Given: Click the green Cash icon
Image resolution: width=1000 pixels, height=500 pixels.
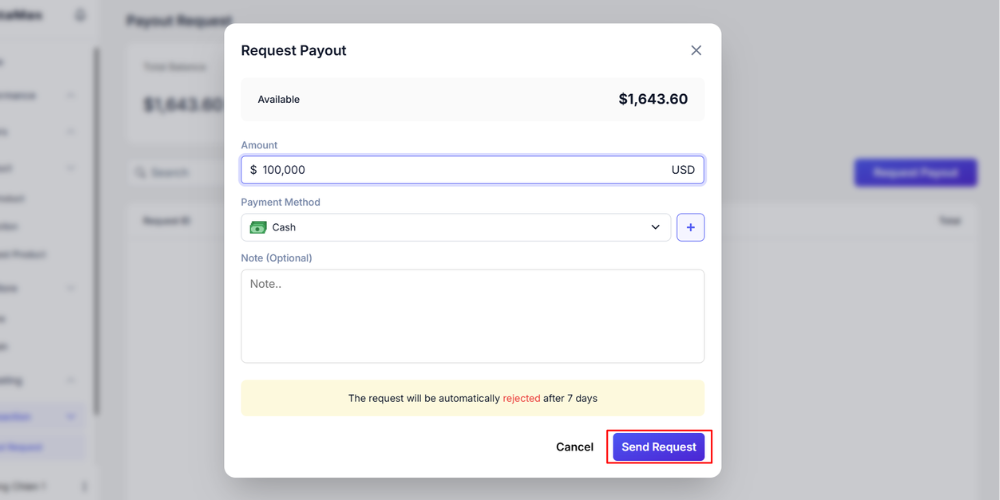Looking at the screenshot, I should point(258,227).
